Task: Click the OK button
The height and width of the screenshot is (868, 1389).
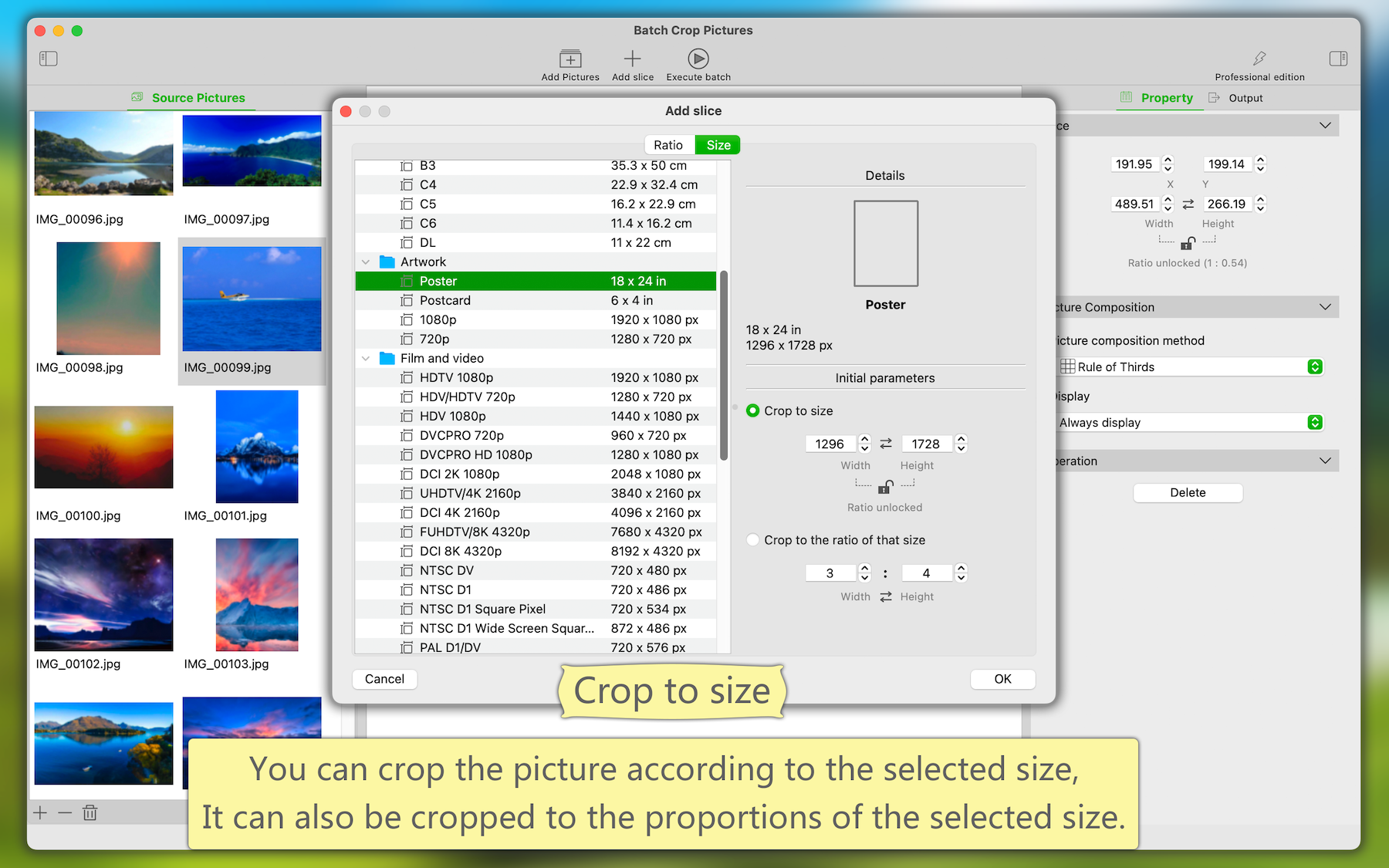Action: pyautogui.click(x=1002, y=679)
